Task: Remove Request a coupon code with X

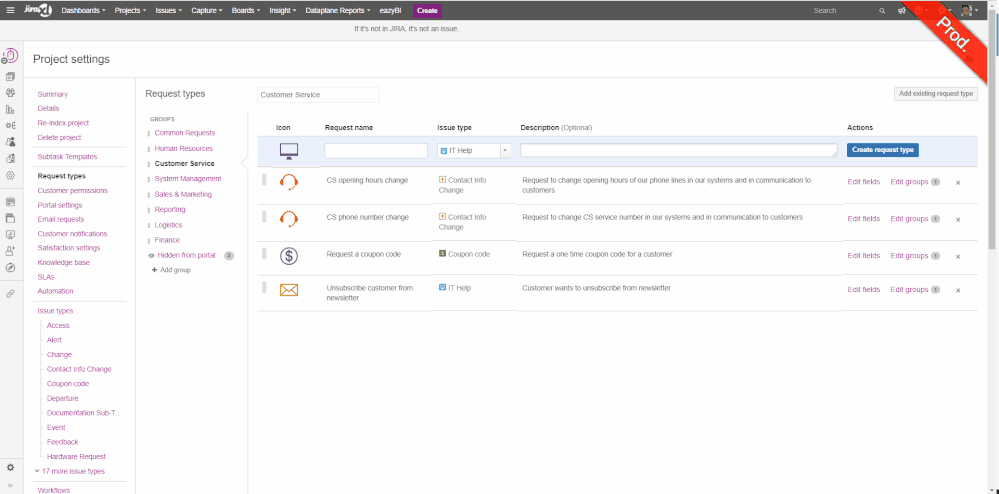Action: [958, 256]
